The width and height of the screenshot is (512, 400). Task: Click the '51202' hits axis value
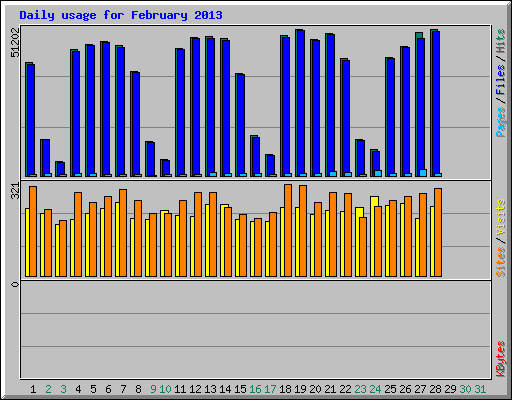pyautogui.click(x=15, y=42)
